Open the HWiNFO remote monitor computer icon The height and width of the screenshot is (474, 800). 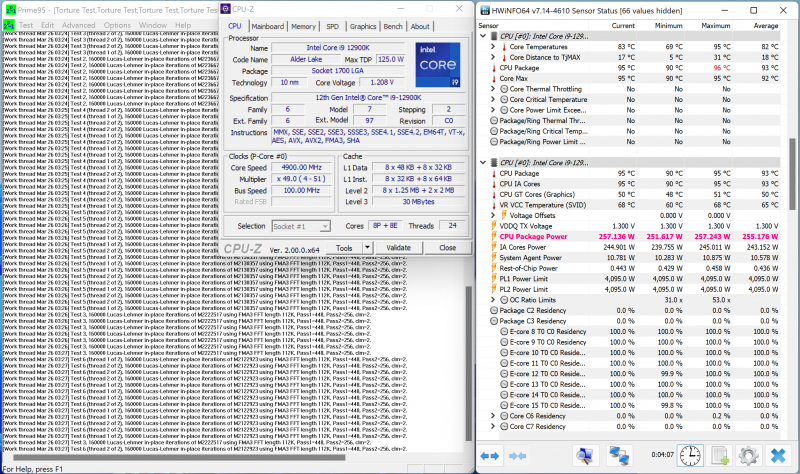(x=585, y=455)
